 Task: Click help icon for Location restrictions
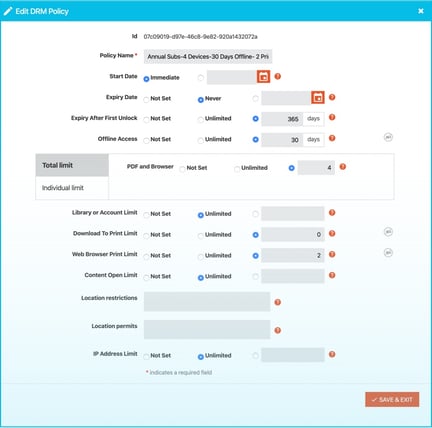278,302
